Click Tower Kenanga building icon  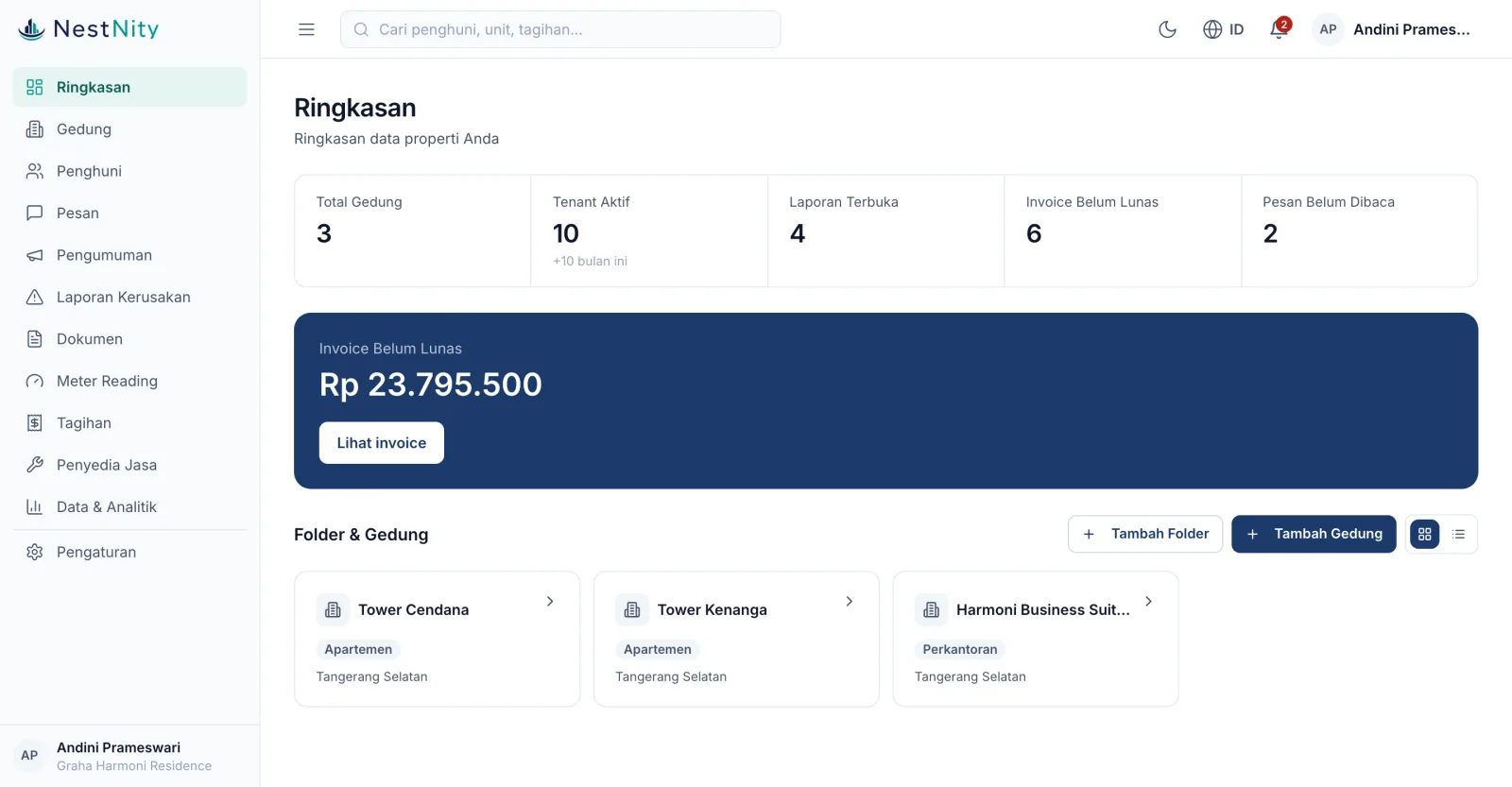pos(632,609)
